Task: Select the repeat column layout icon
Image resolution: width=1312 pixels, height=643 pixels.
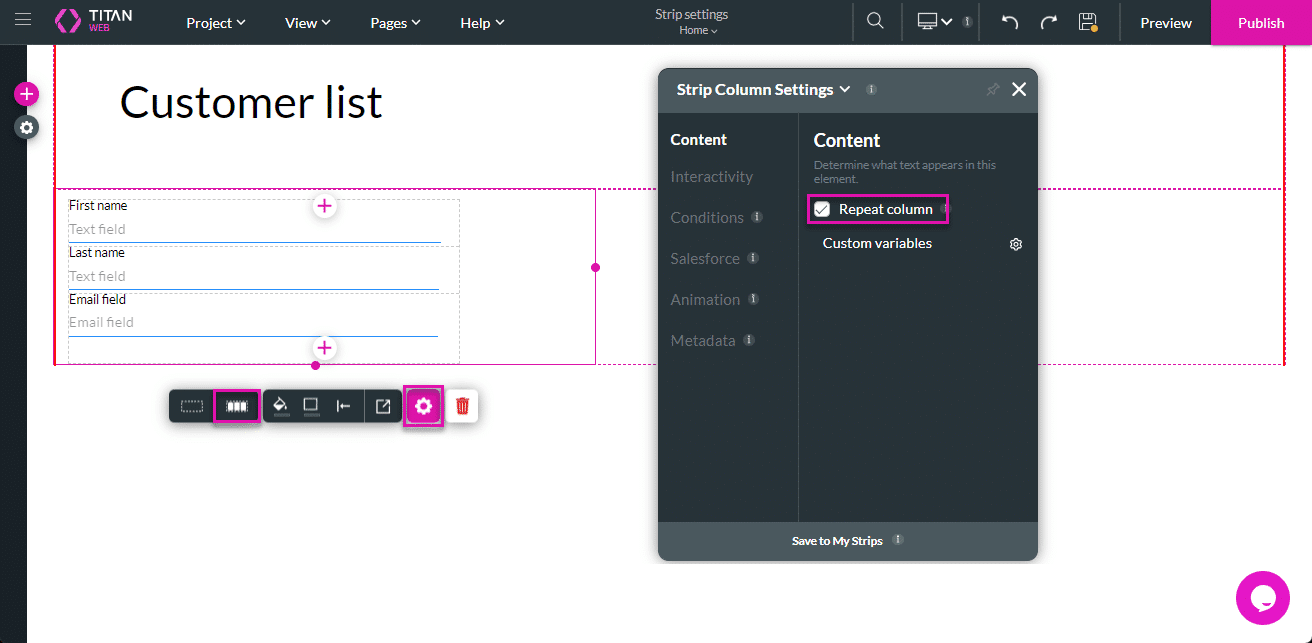Action: (x=237, y=407)
